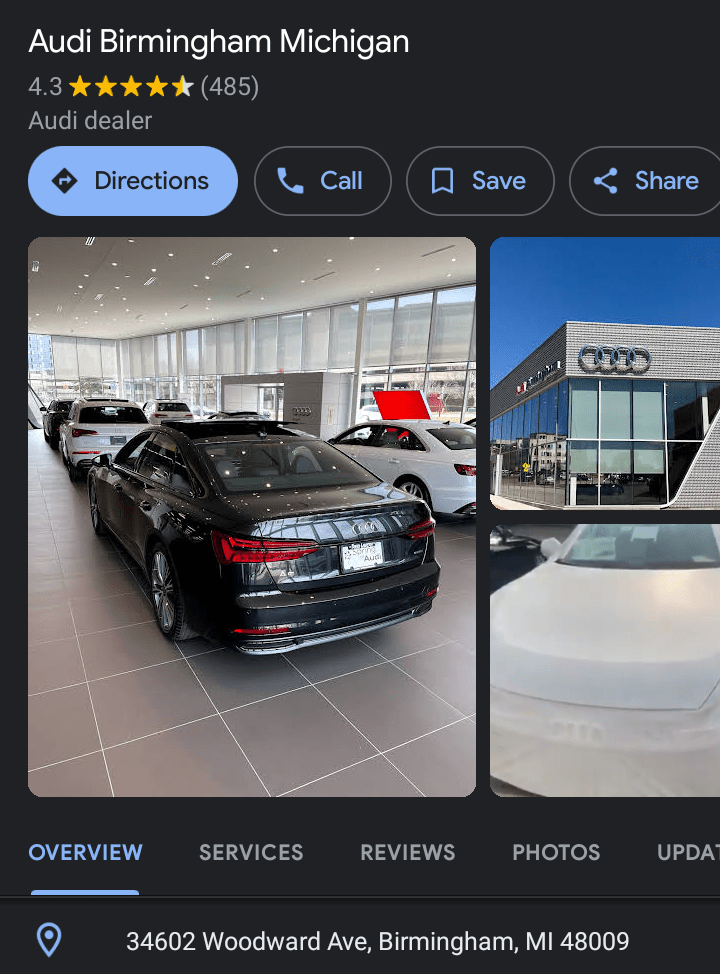
Task: View the Photos tab
Action: (x=556, y=852)
